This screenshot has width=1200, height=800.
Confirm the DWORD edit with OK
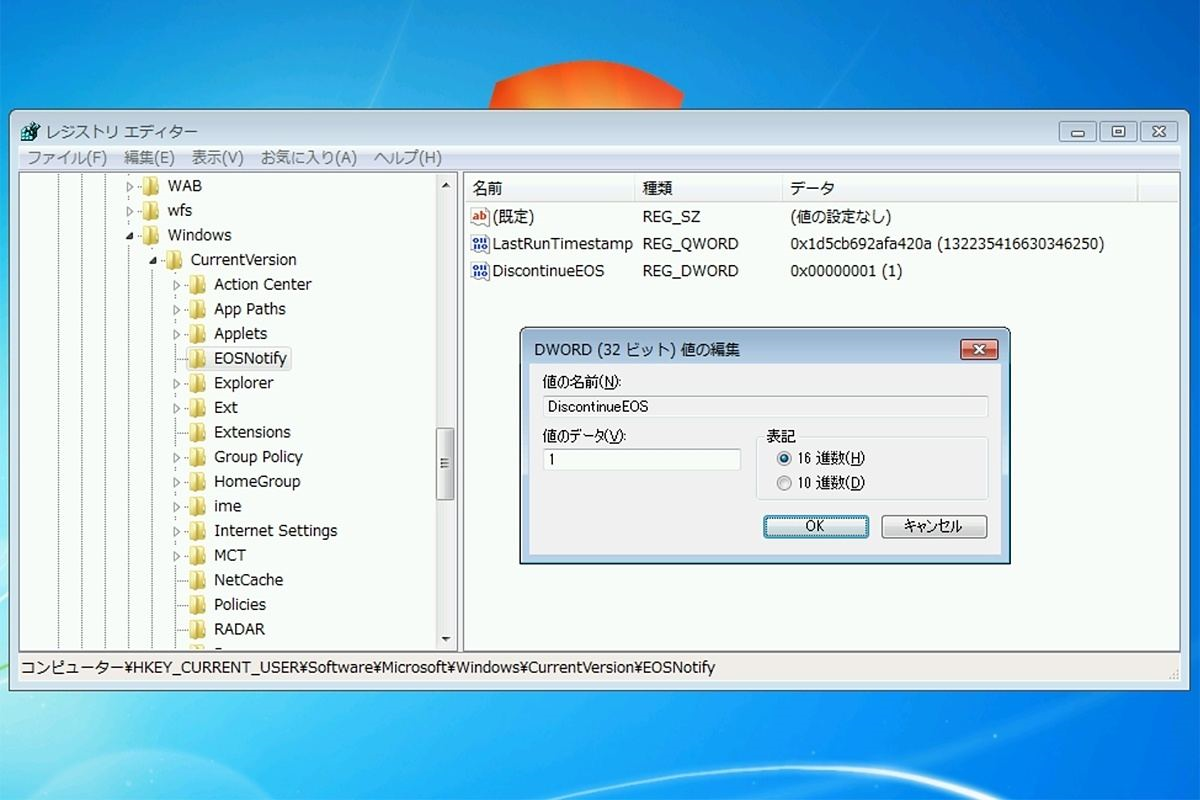[816, 526]
